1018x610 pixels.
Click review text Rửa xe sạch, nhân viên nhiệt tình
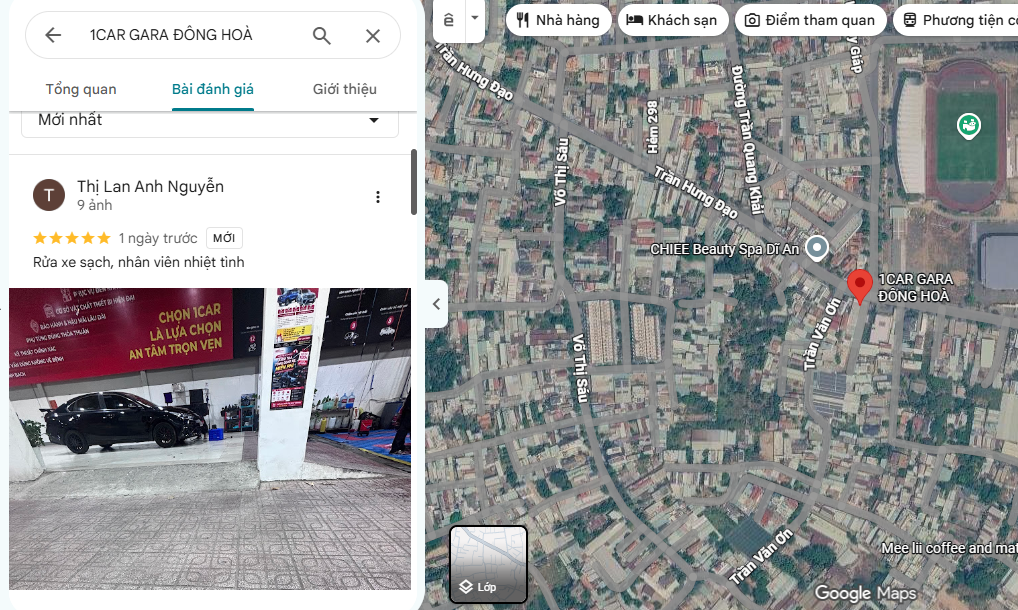click(139, 262)
